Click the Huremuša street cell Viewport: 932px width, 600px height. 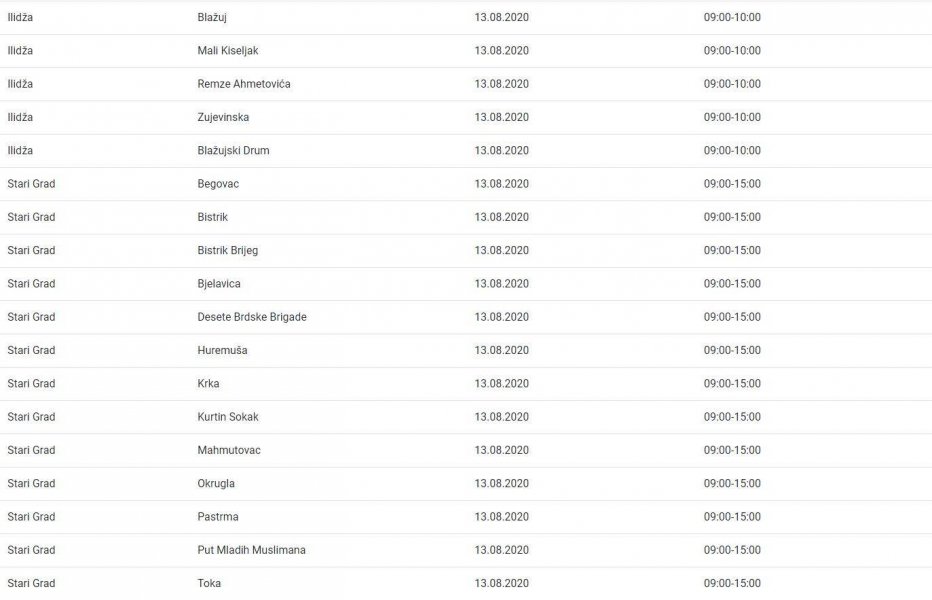[x=222, y=351]
